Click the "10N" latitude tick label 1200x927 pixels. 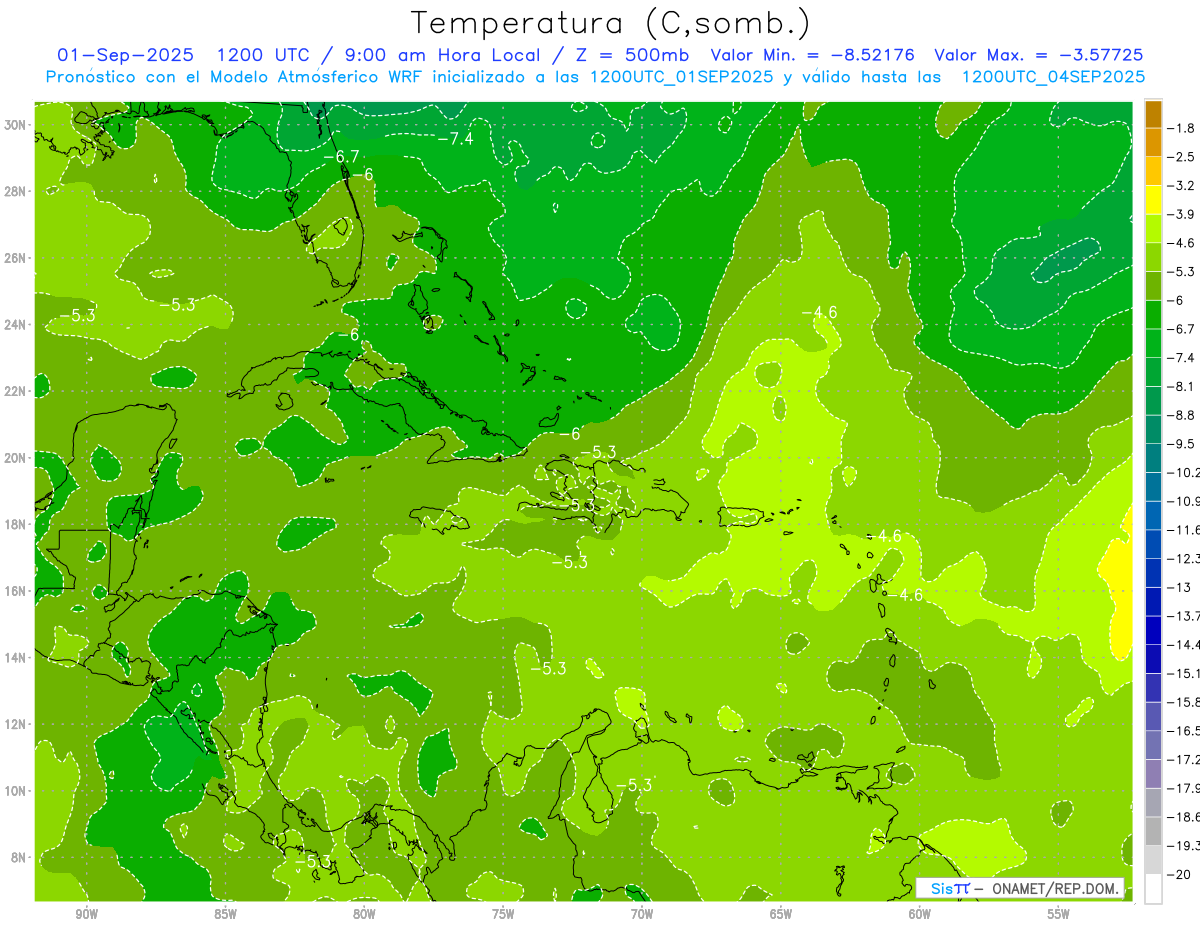point(15,791)
